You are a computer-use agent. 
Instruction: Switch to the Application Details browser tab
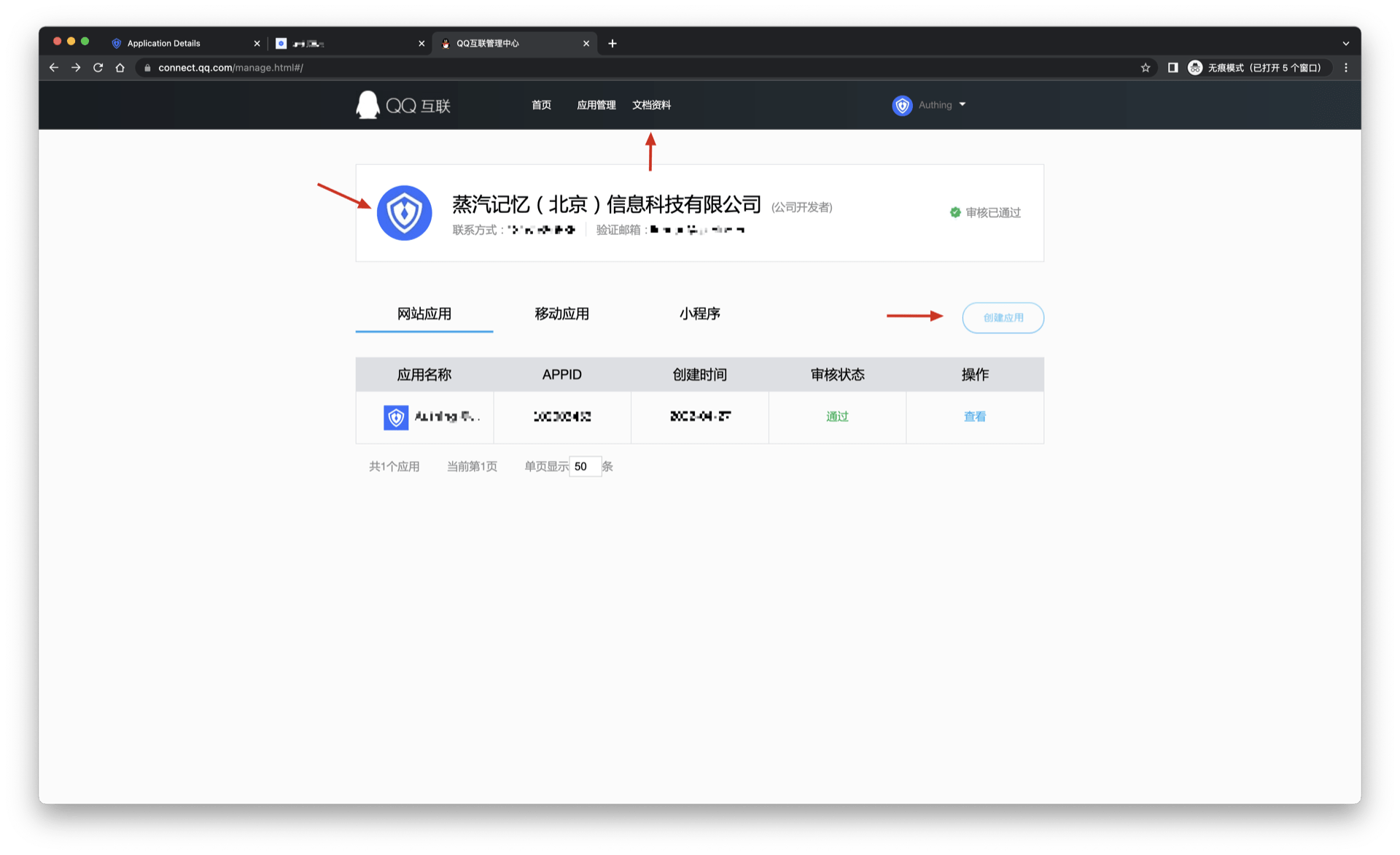click(164, 44)
